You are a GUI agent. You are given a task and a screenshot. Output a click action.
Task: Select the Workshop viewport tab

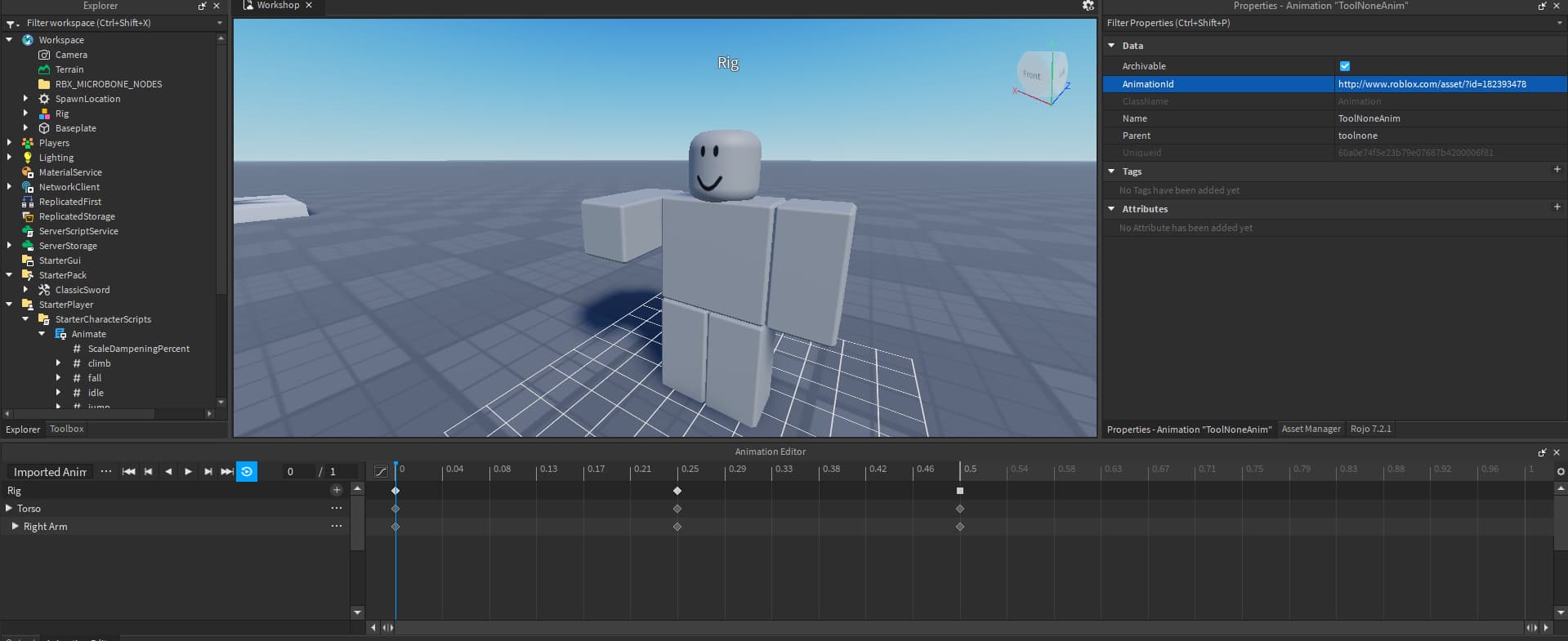pyautogui.click(x=277, y=6)
